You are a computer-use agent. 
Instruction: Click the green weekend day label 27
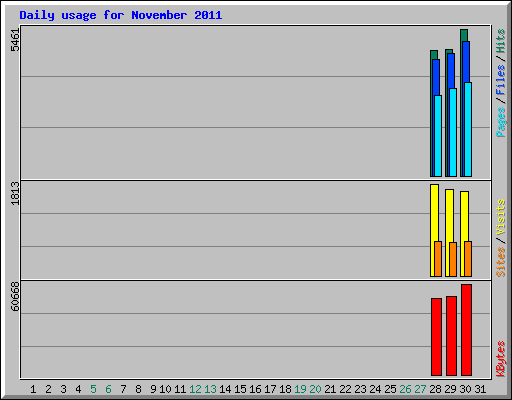pos(420,389)
